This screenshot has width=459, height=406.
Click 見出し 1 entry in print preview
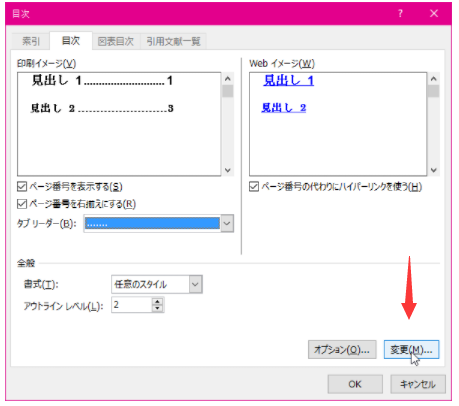102,80
